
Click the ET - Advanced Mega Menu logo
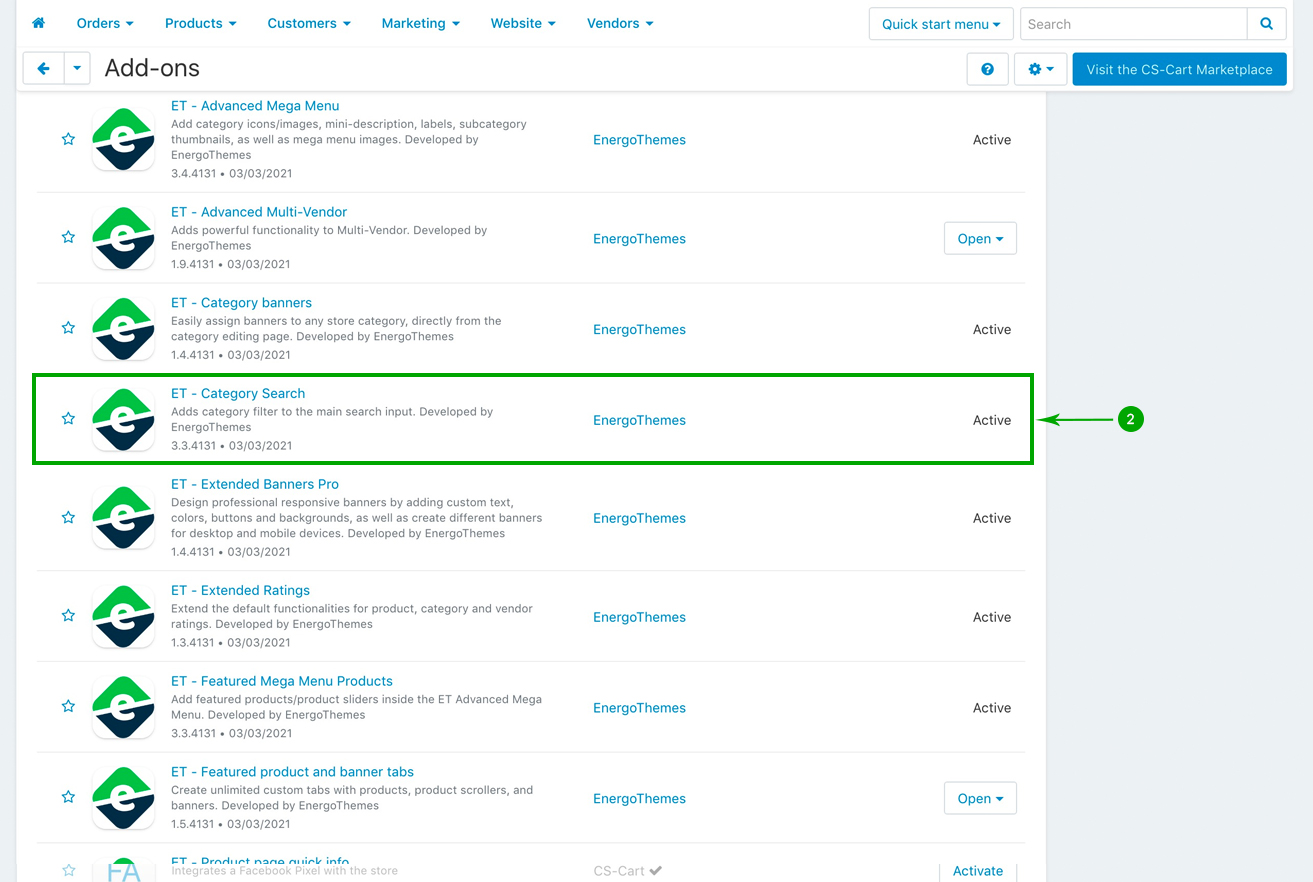[123, 139]
